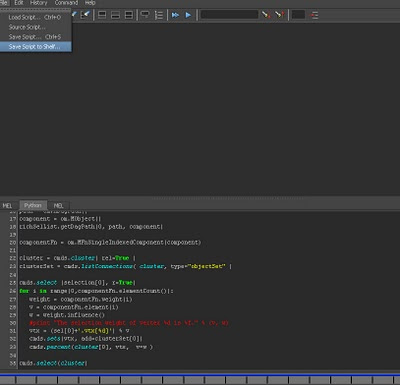The width and height of the screenshot is (400, 385).
Task: Show input pane only
Action: click(x=115, y=15)
